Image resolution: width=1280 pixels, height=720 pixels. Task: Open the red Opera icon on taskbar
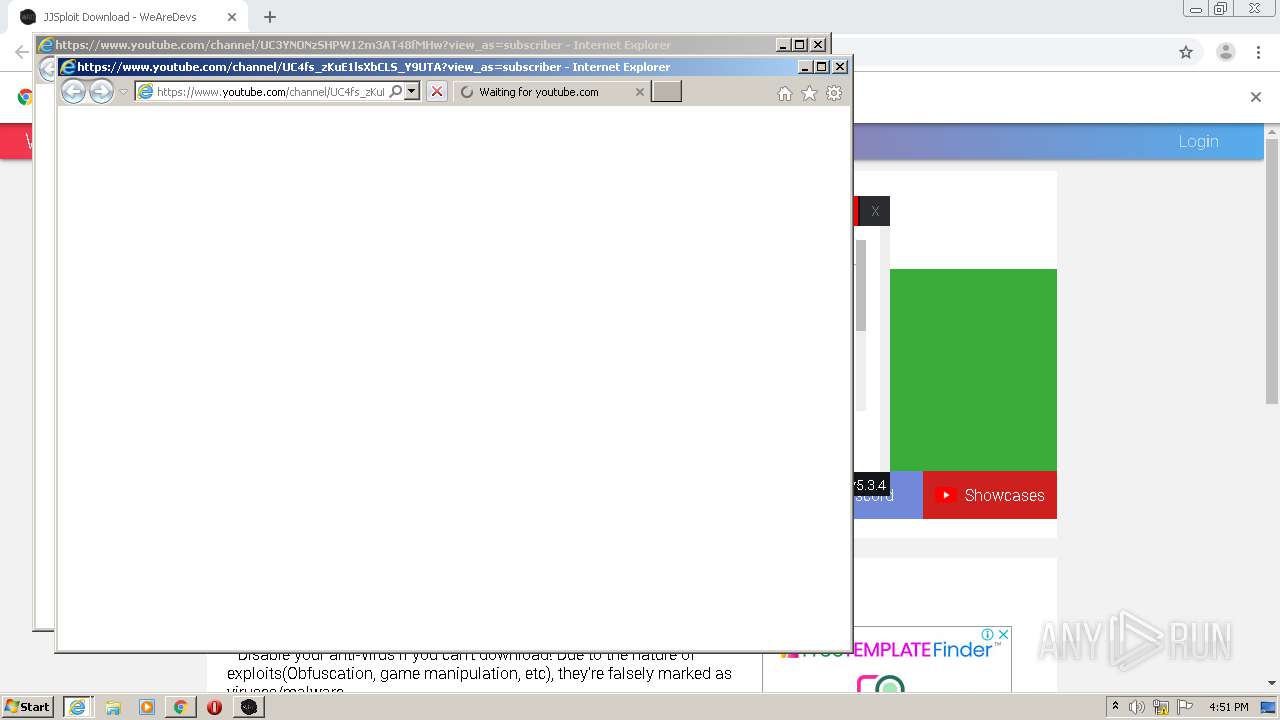tap(214, 707)
